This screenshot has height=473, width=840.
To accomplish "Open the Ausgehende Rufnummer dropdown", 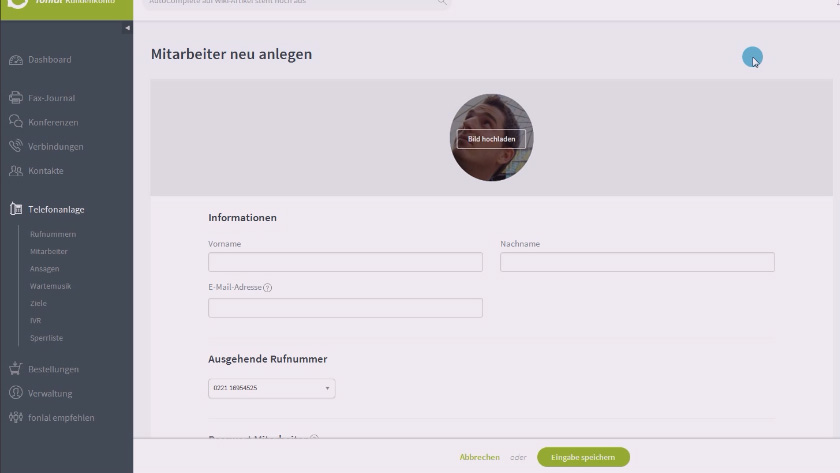I will tap(272, 388).
